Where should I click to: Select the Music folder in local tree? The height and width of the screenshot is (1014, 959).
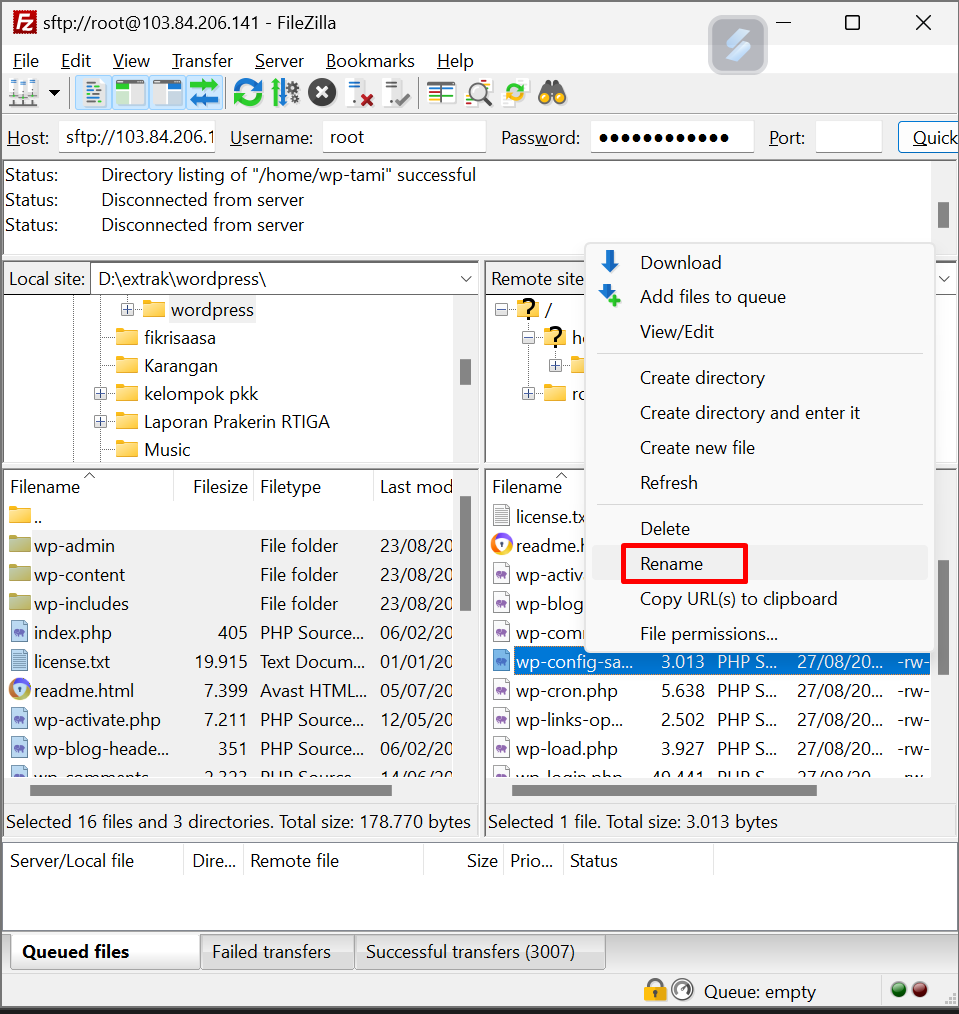tap(167, 449)
